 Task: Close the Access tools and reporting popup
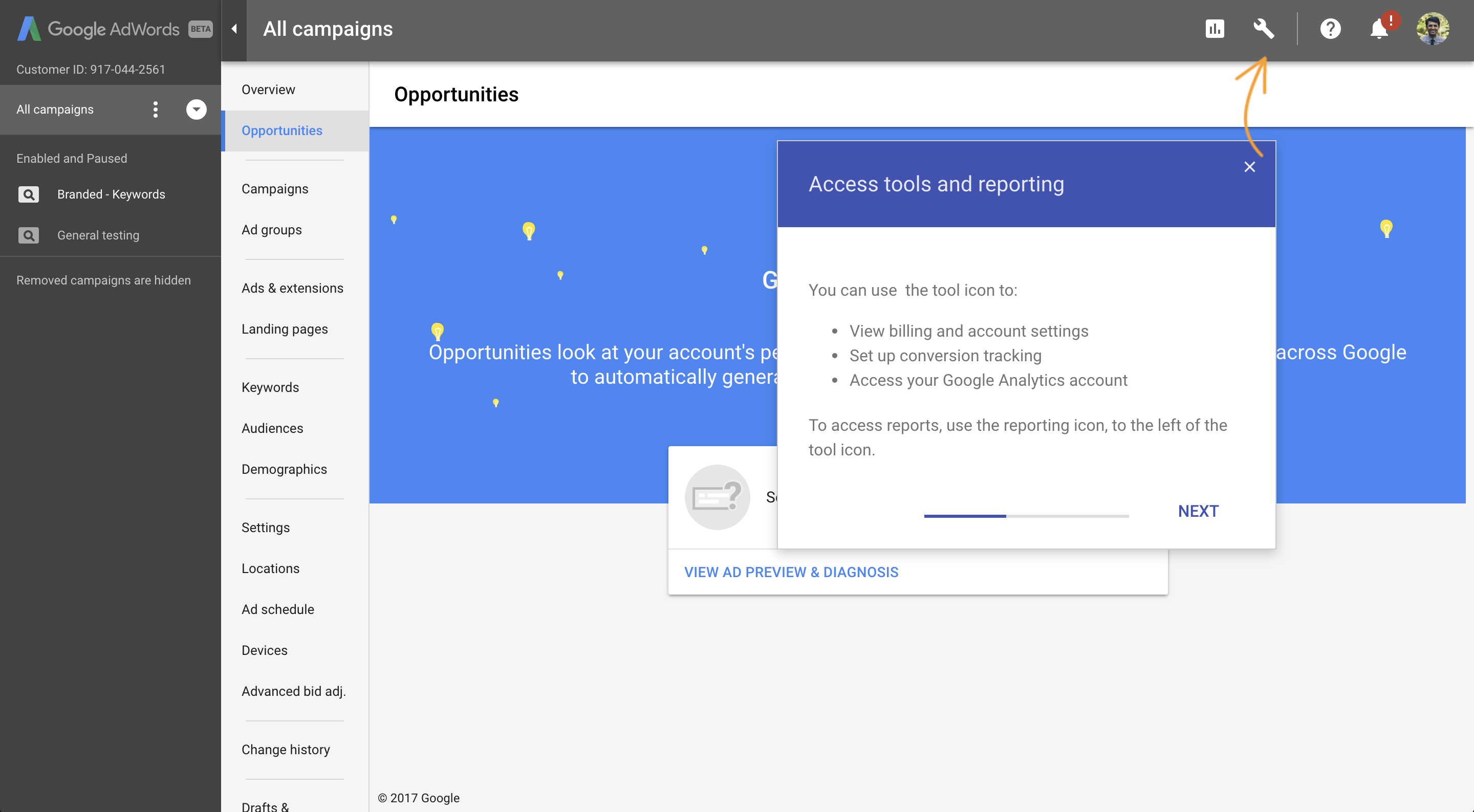coord(1249,166)
